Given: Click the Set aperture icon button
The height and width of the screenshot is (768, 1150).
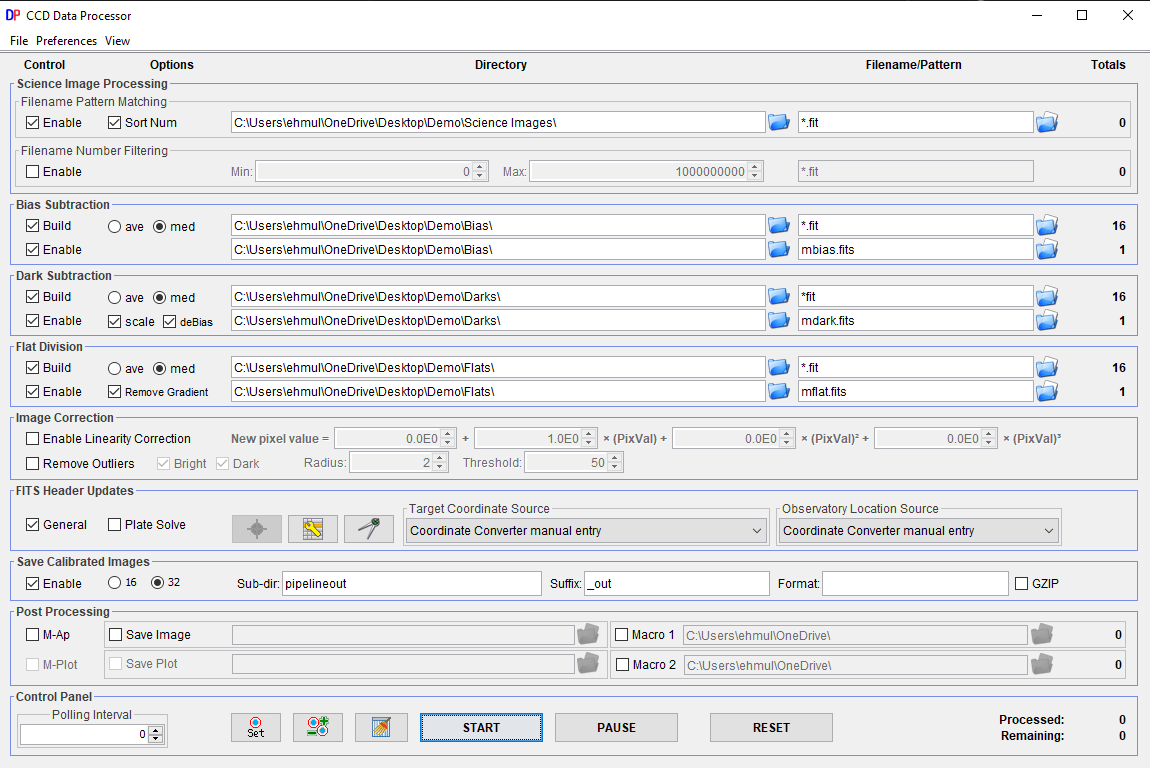Looking at the screenshot, I should pos(256,727).
